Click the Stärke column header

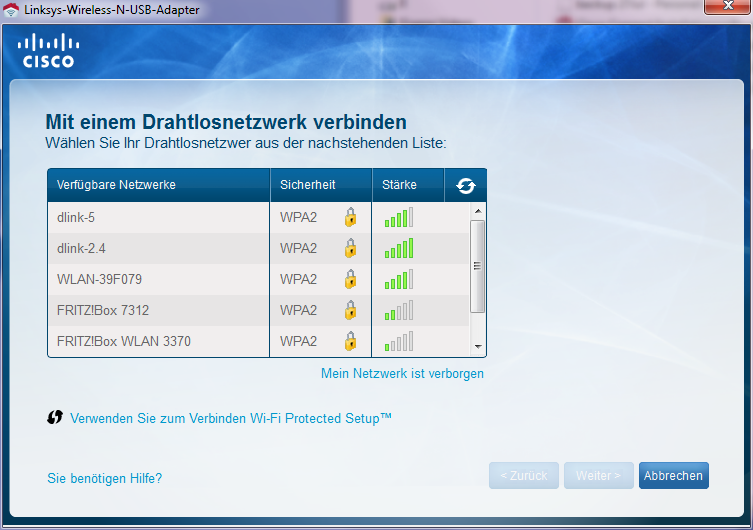pyautogui.click(x=408, y=185)
